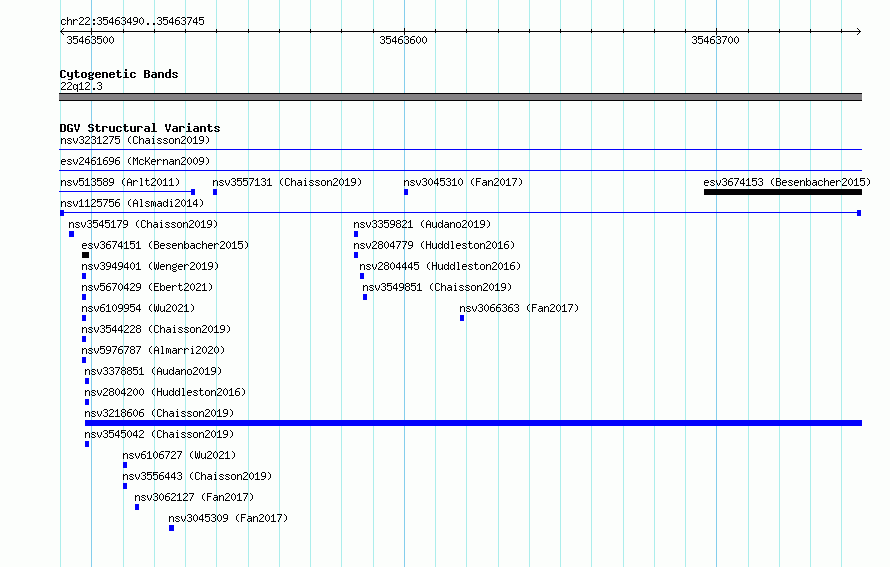Click the thin blue nsv513589 span line
Viewport: 890px width, 567px height.
(x=125, y=192)
